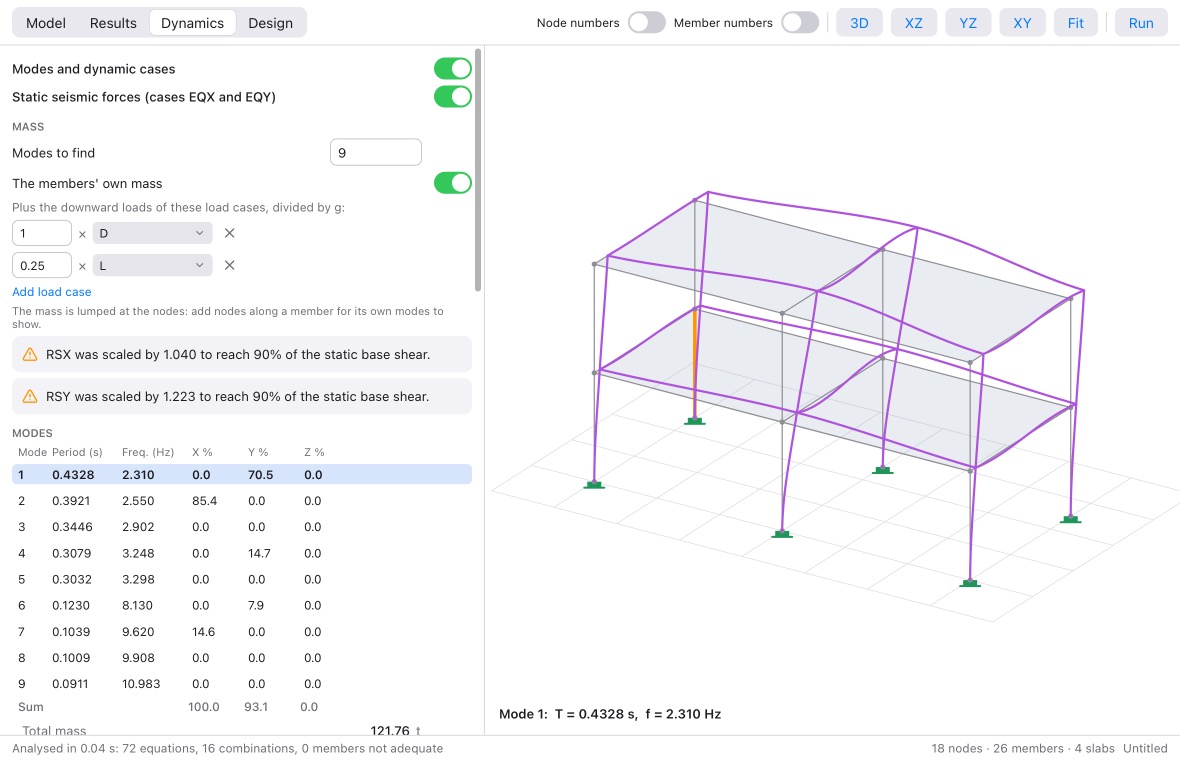Click the Mode 1 caption in viewport
The width and height of the screenshot is (1180, 760).
point(610,714)
